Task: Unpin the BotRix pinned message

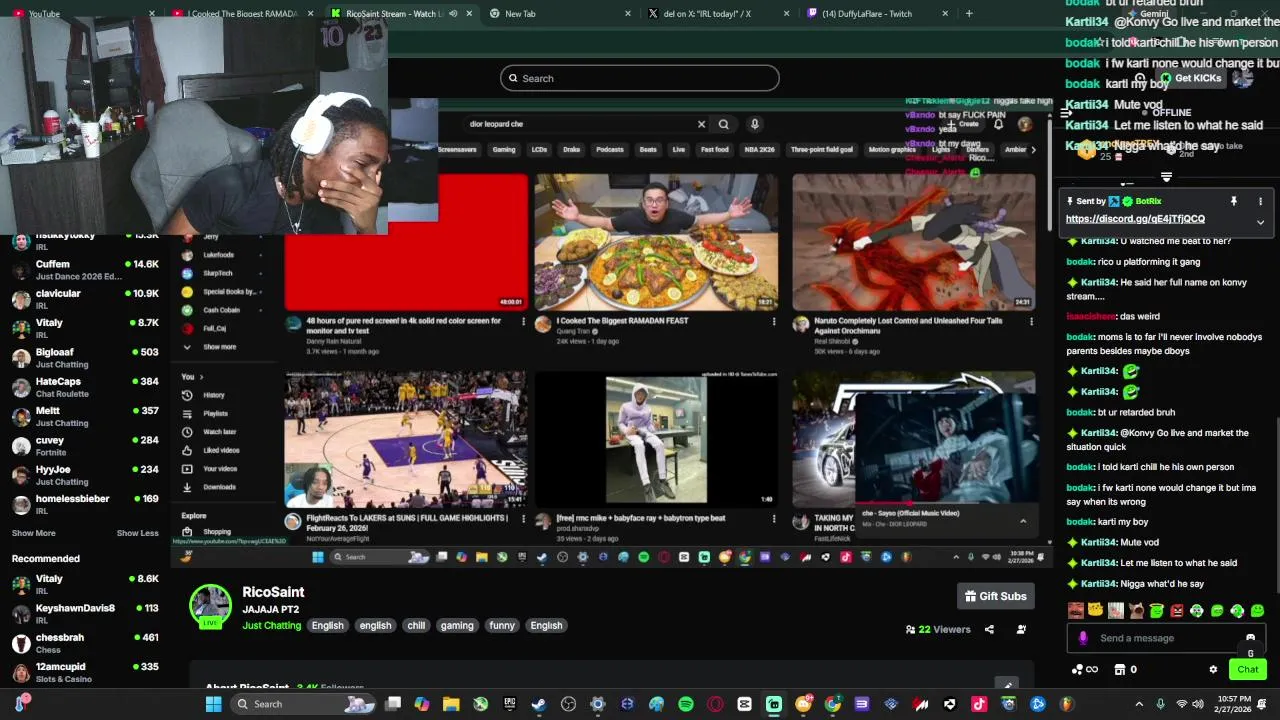Action: tap(1233, 201)
